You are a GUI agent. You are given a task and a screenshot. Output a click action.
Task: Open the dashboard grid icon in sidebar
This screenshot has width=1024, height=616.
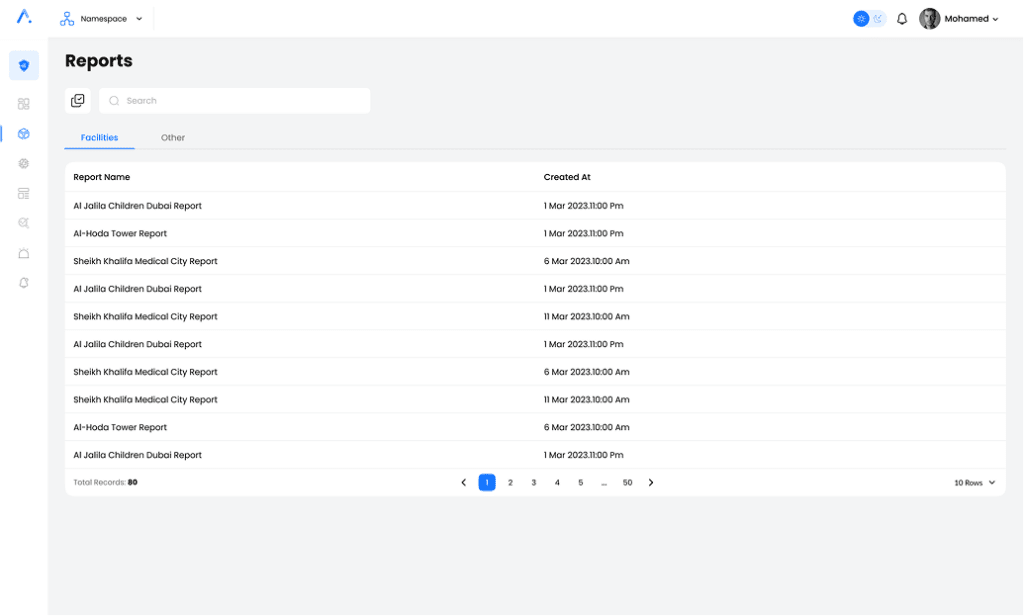tap(24, 104)
